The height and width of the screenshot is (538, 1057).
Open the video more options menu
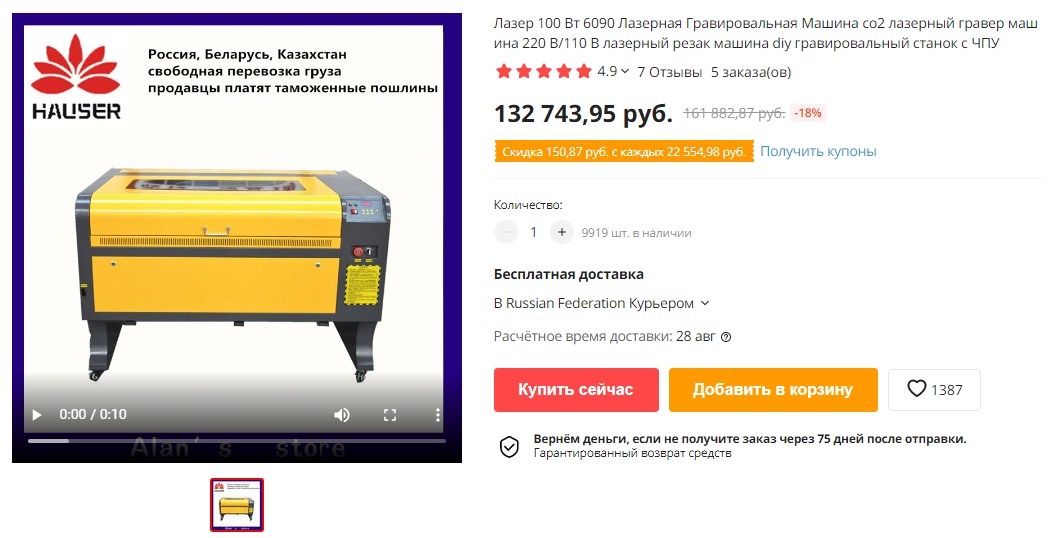pos(437,415)
